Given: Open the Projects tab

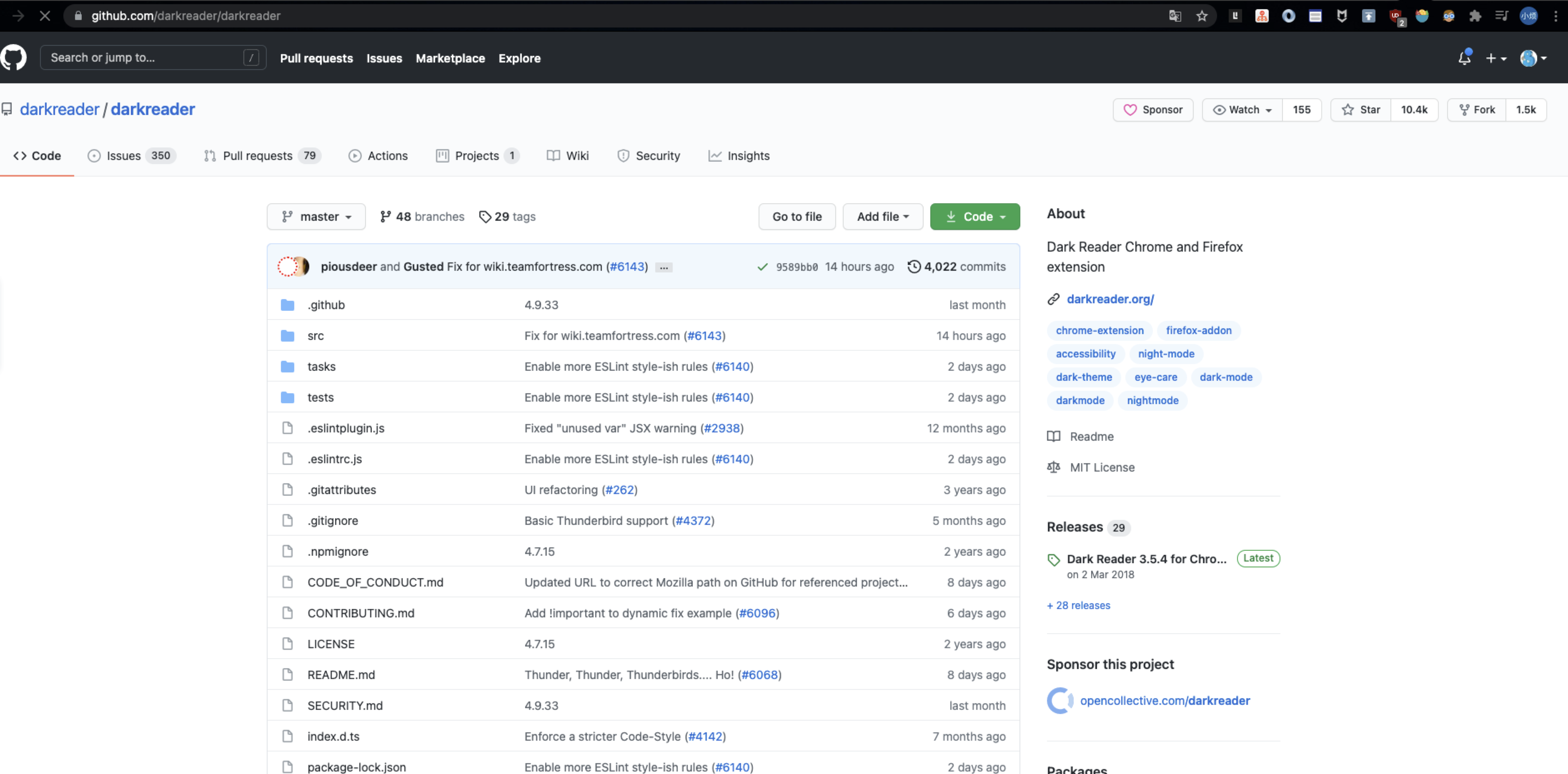Looking at the screenshot, I should [x=477, y=156].
